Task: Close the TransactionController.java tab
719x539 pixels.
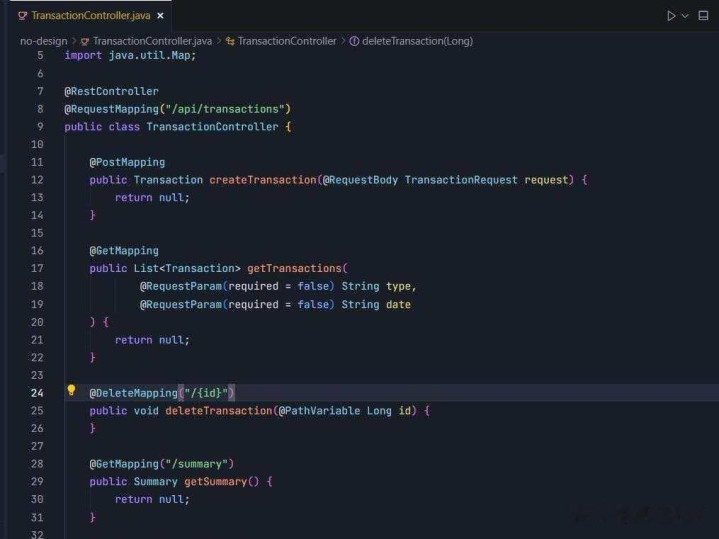Action: coord(160,16)
